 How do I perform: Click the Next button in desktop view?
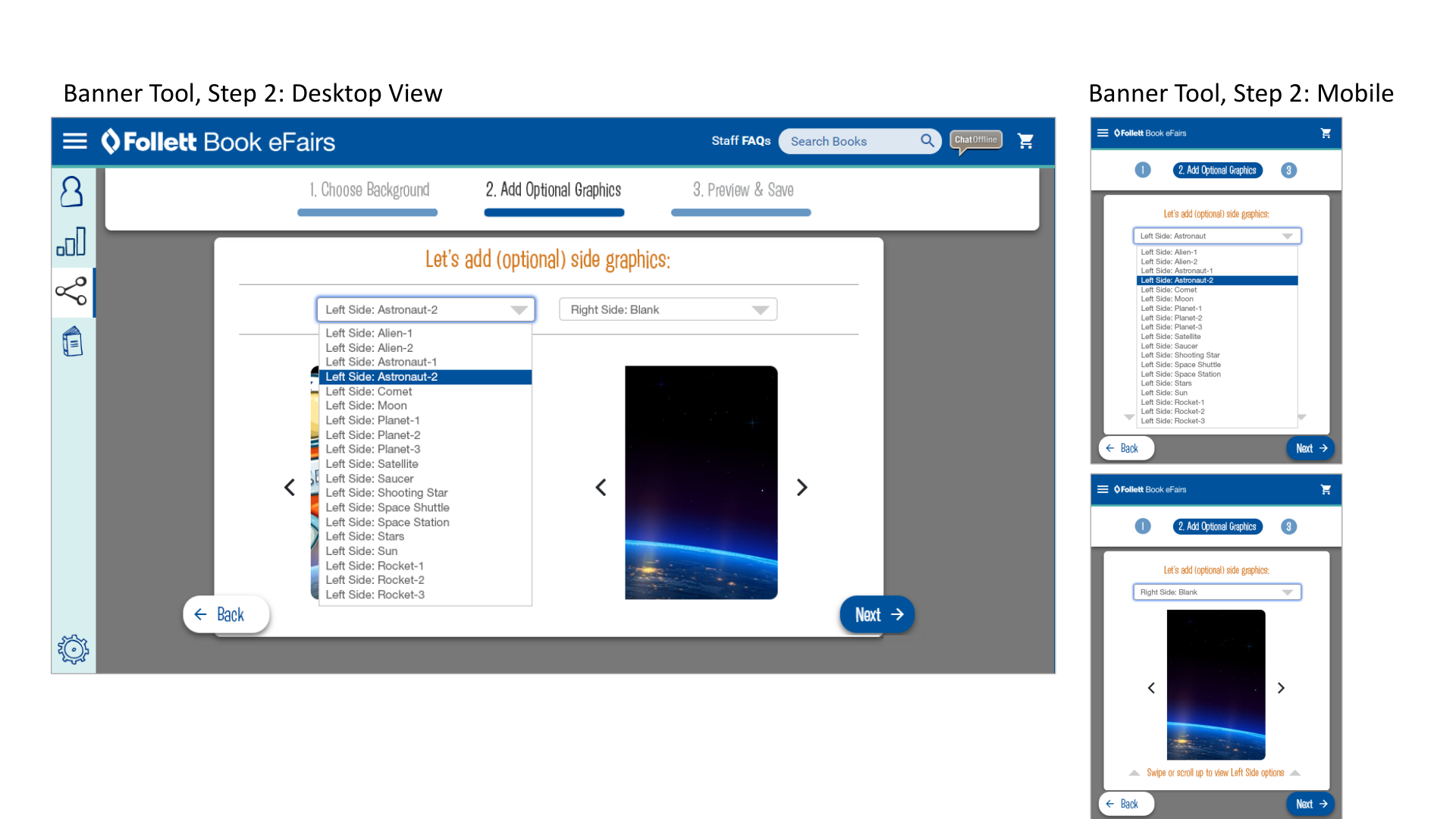point(877,614)
